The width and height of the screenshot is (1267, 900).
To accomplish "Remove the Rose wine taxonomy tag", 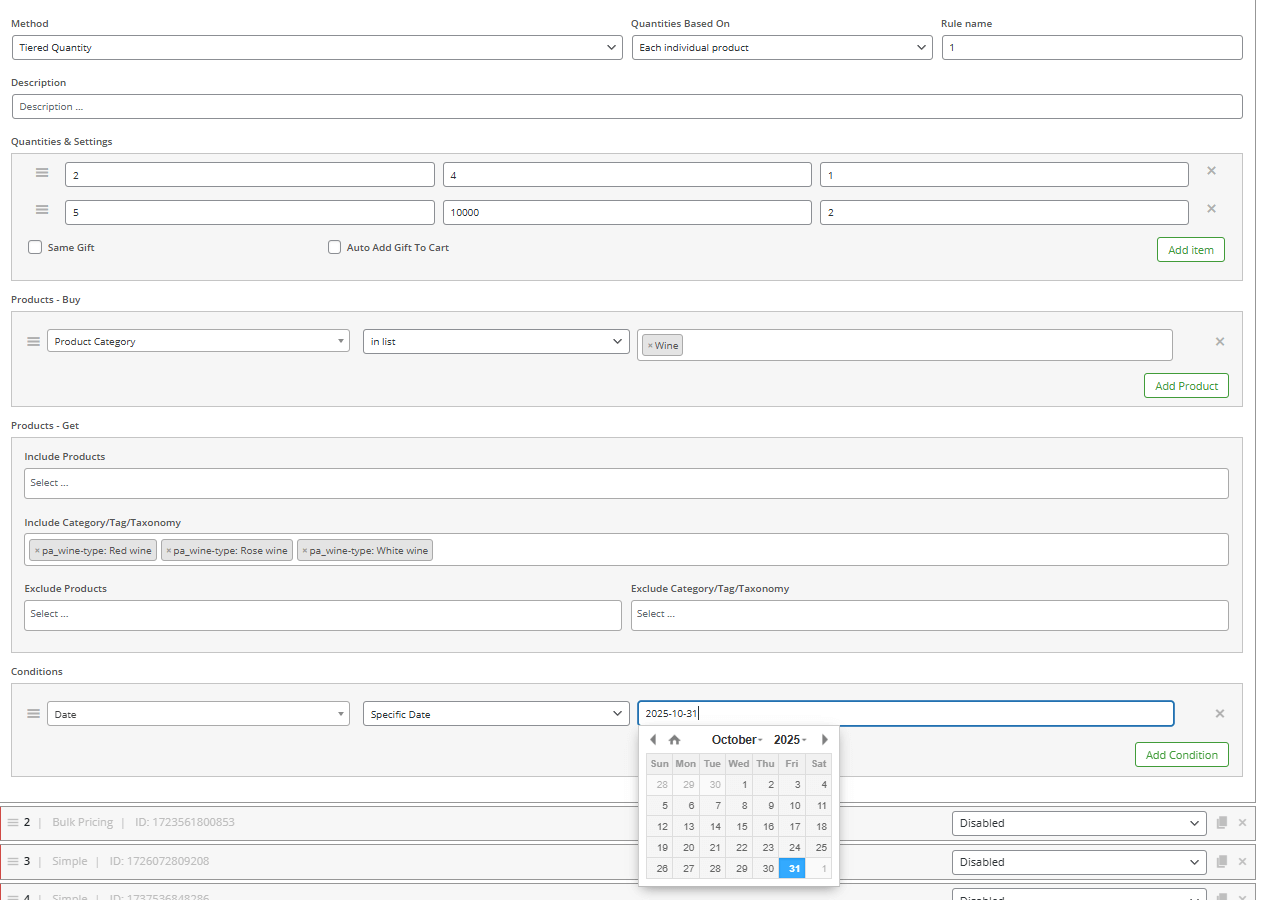I will pyautogui.click(x=169, y=551).
